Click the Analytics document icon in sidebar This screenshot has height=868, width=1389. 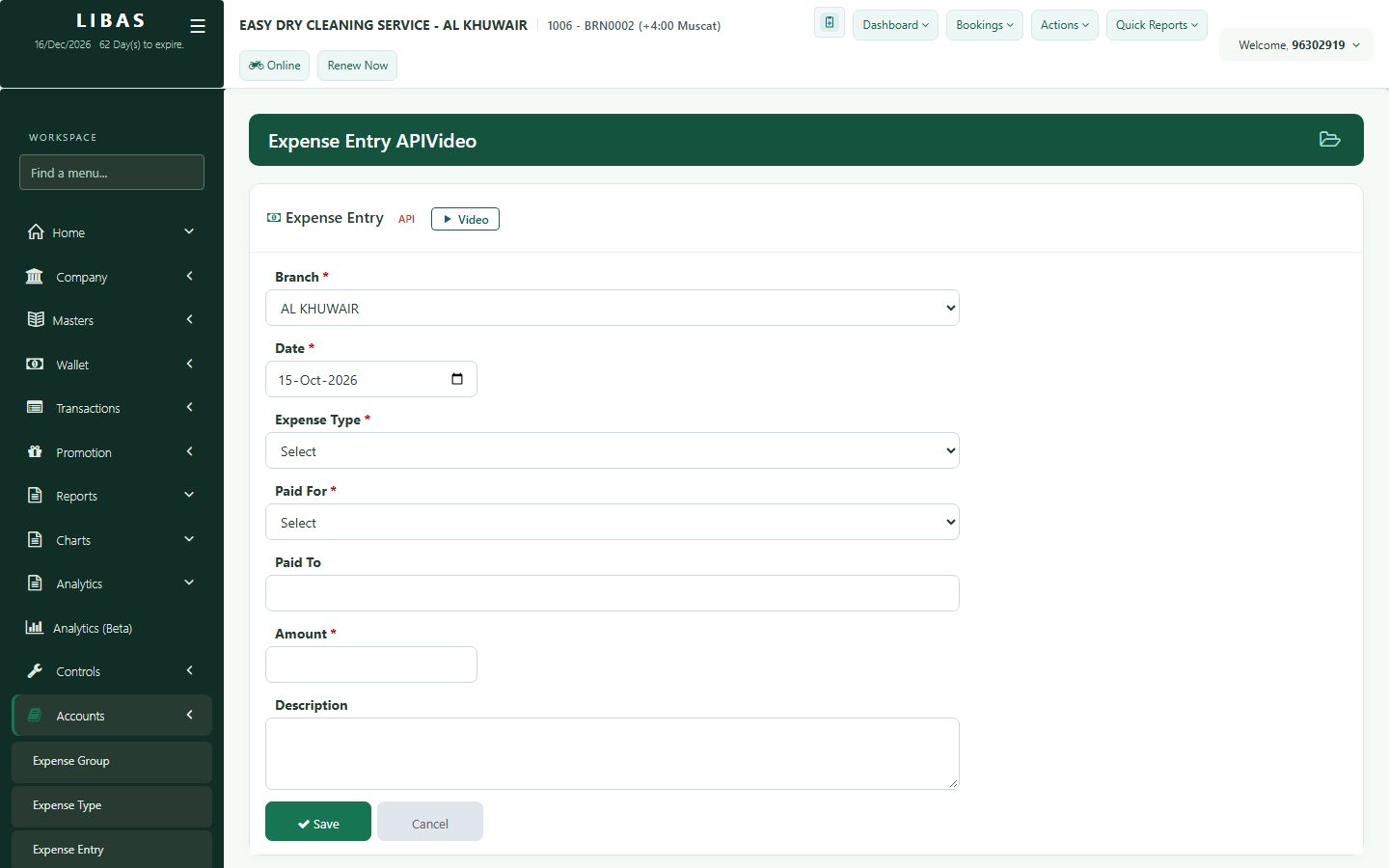(x=35, y=583)
